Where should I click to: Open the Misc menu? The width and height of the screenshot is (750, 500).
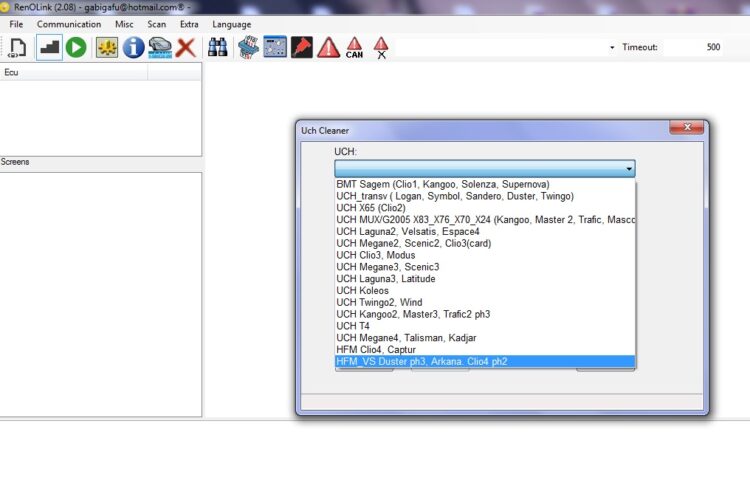coord(124,24)
